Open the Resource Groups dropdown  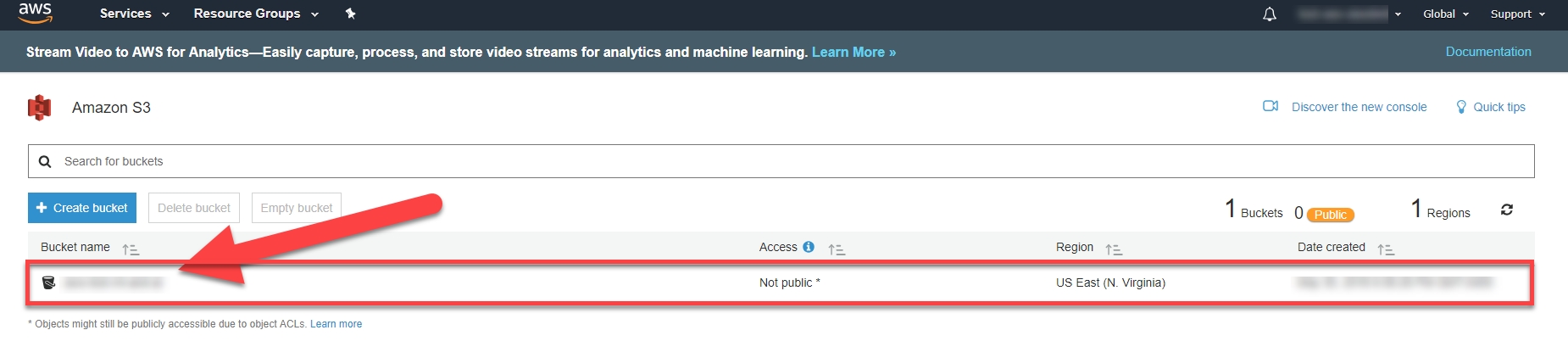(255, 14)
